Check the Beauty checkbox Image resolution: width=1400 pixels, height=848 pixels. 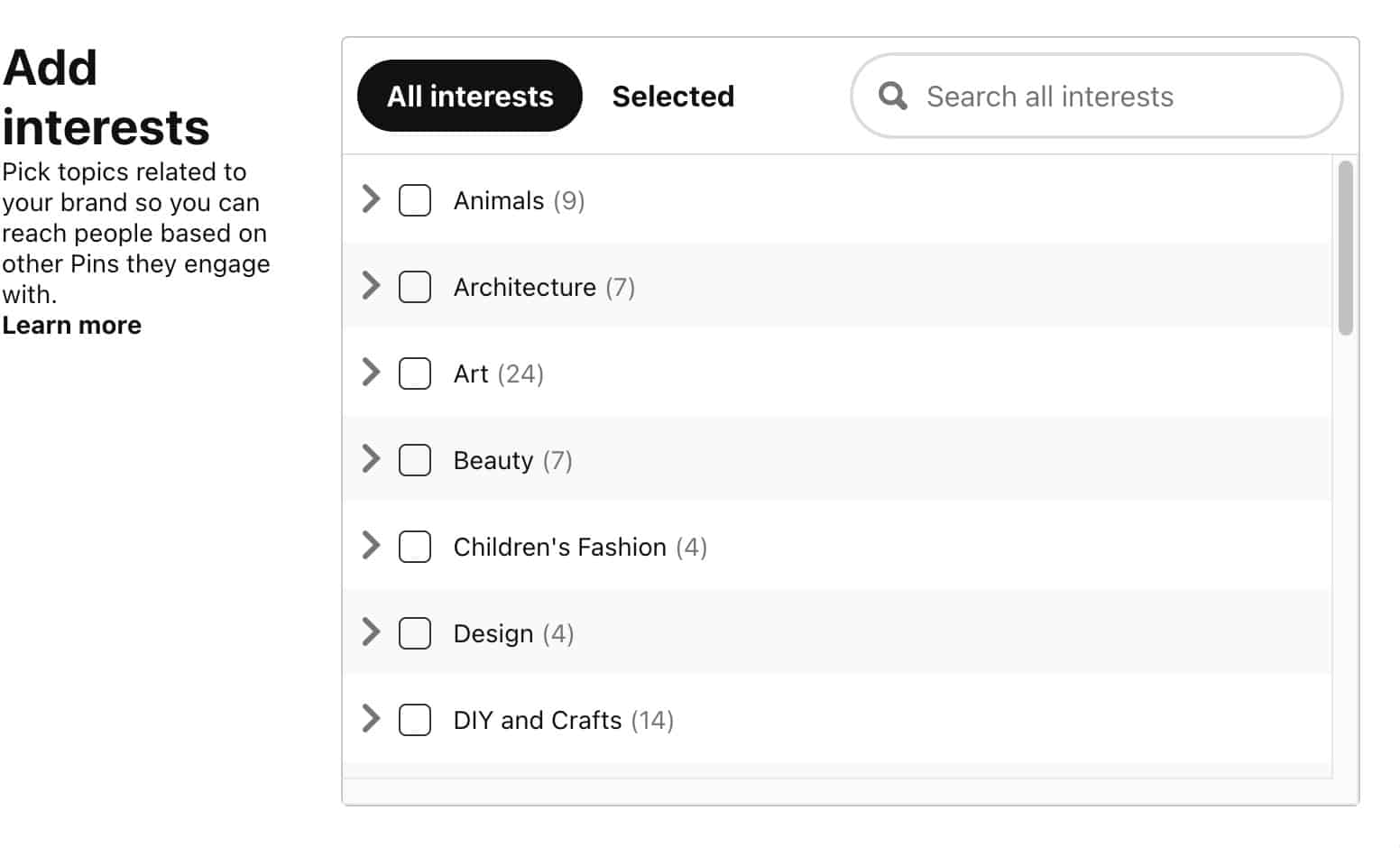tap(415, 460)
